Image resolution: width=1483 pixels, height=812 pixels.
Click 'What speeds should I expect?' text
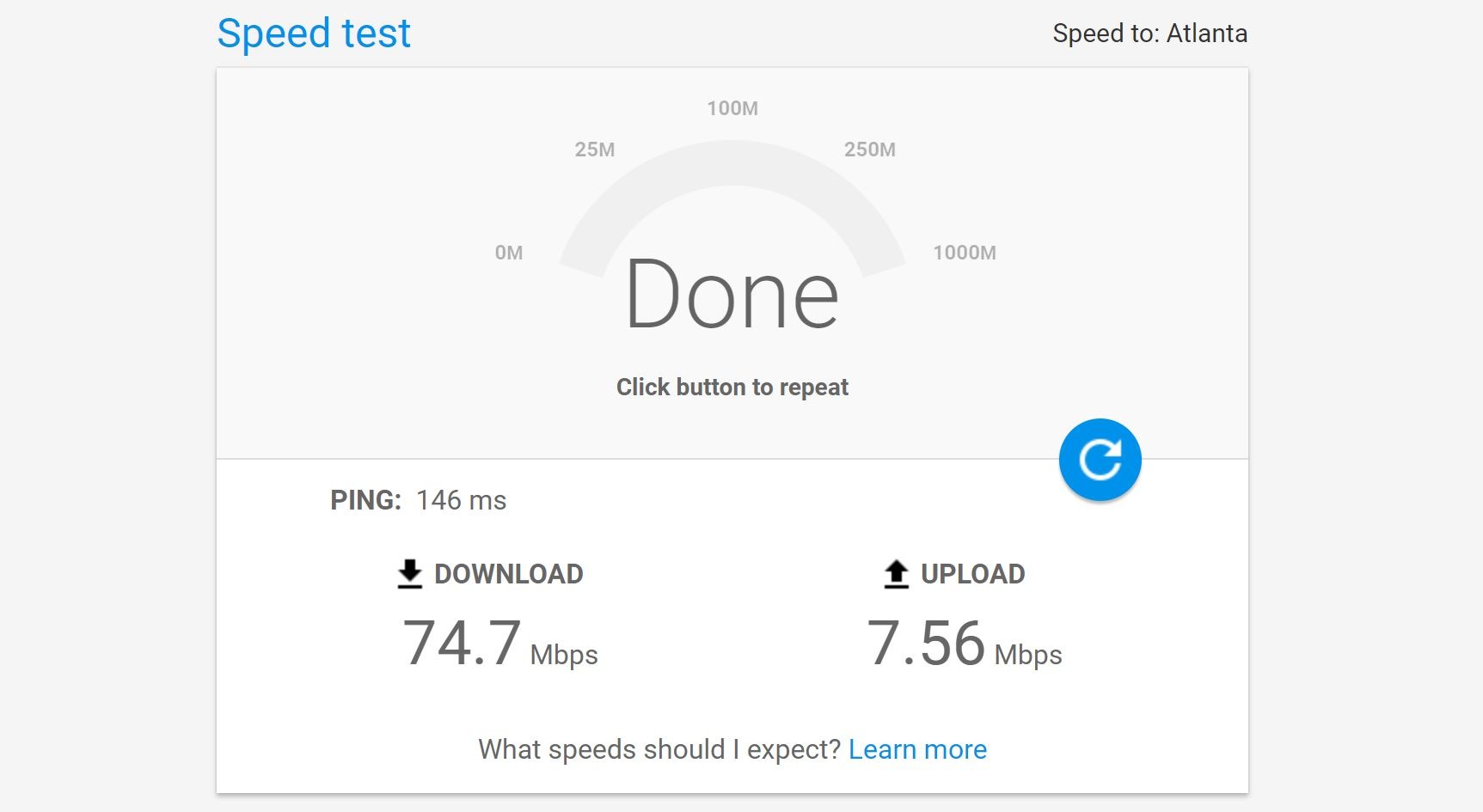659,749
